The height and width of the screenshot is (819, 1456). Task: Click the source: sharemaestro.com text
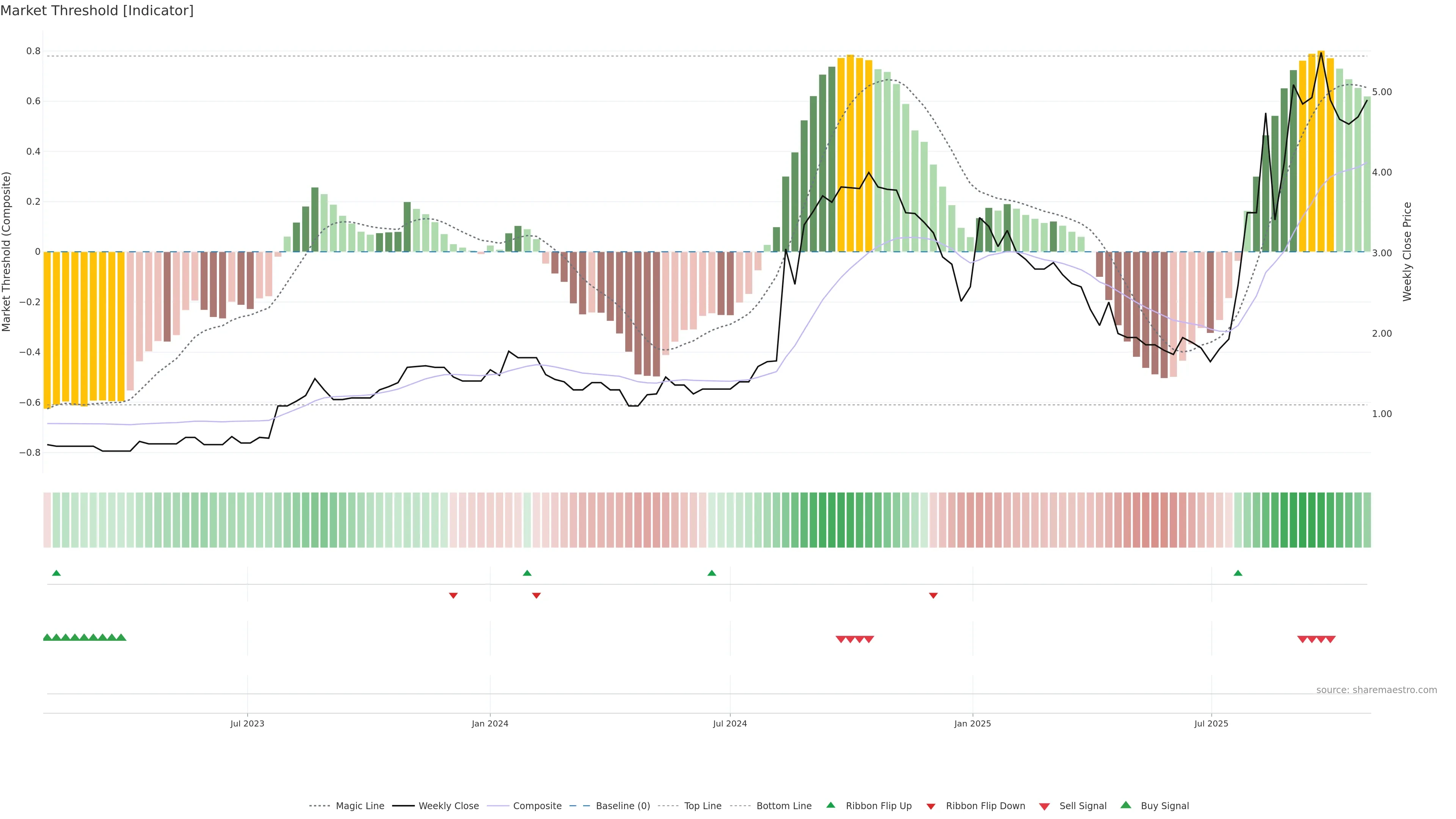[1376, 690]
